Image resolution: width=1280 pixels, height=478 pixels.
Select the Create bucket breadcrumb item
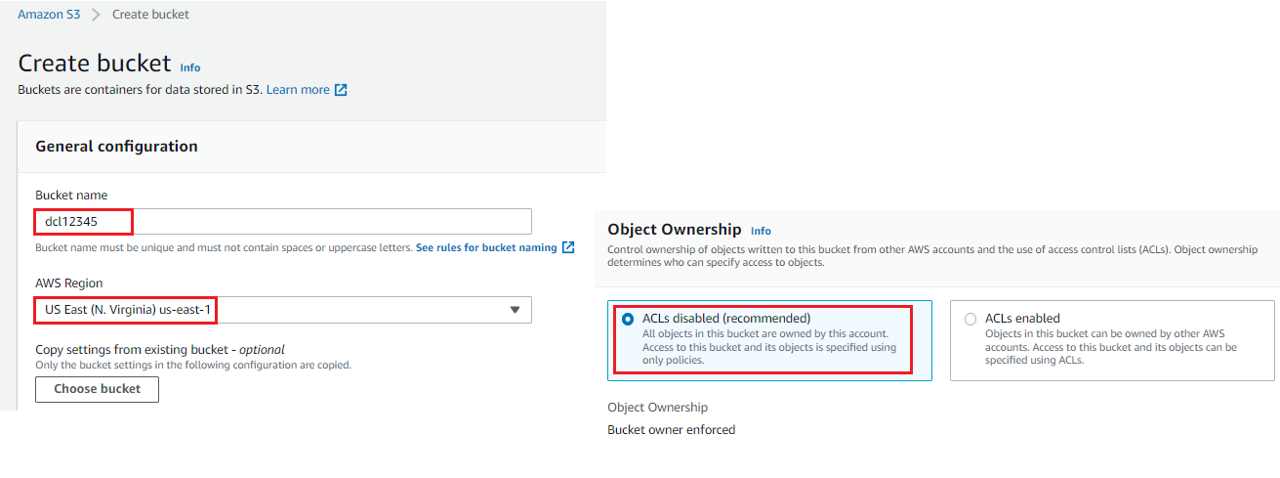pyautogui.click(x=150, y=14)
